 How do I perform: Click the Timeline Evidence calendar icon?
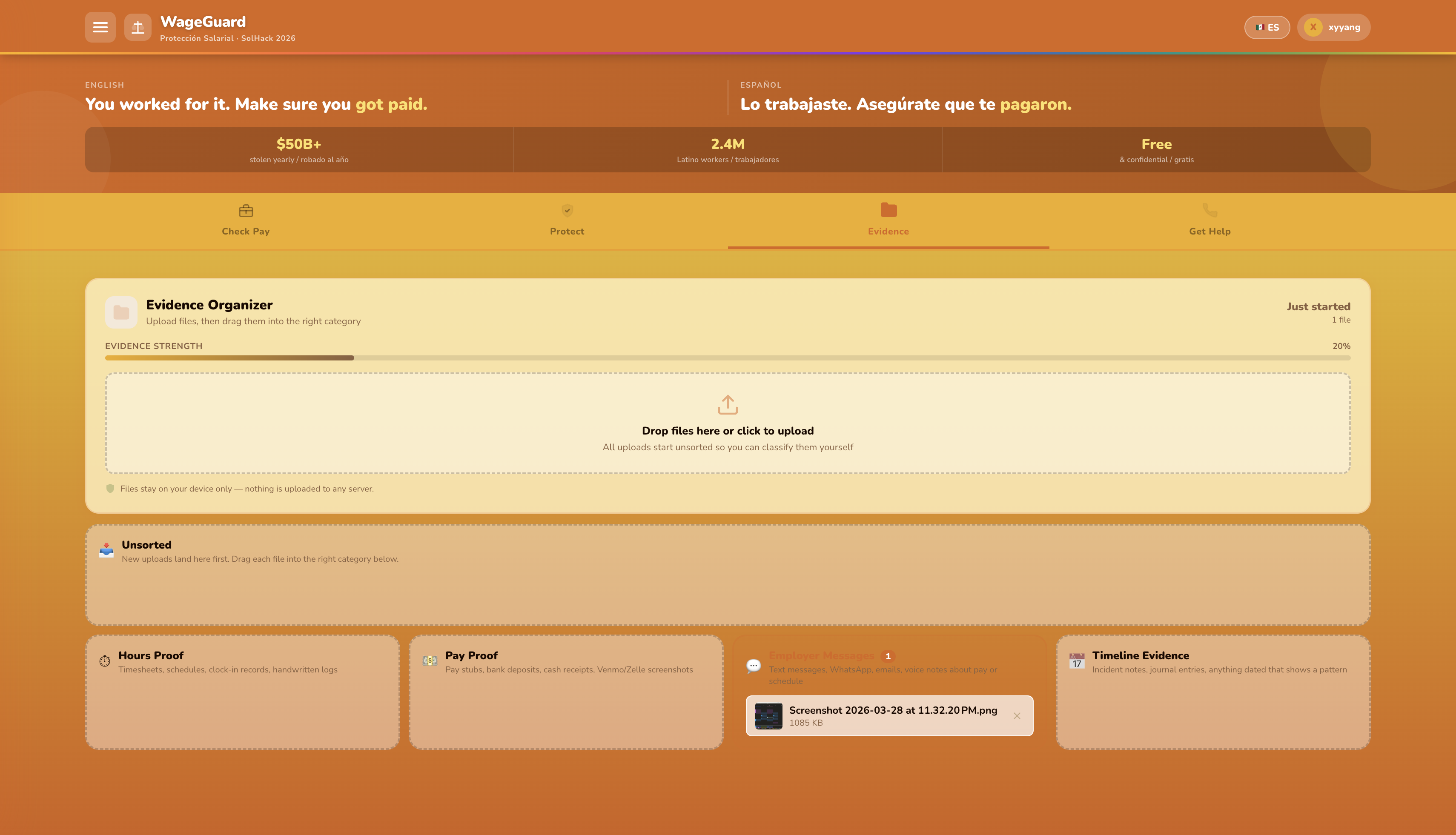pyautogui.click(x=1077, y=661)
